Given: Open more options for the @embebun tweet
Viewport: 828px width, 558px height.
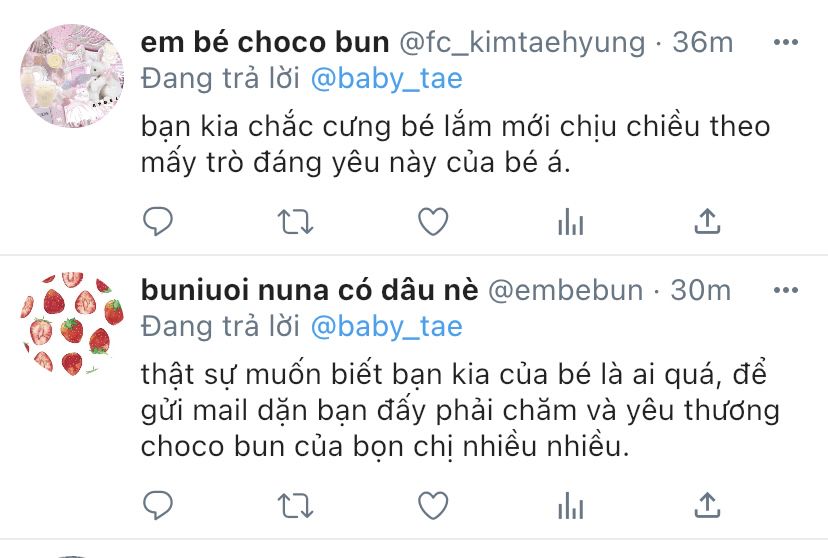Looking at the screenshot, I should coord(785,290).
